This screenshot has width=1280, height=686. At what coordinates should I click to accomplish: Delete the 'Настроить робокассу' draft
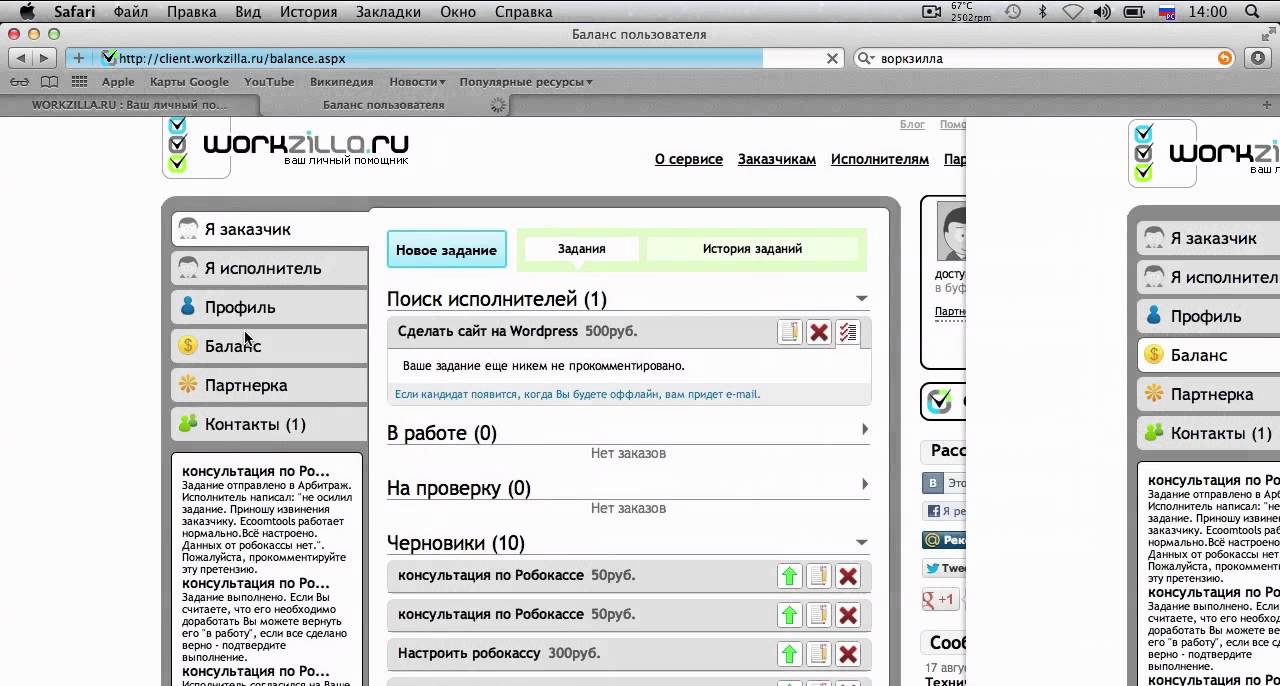point(848,654)
